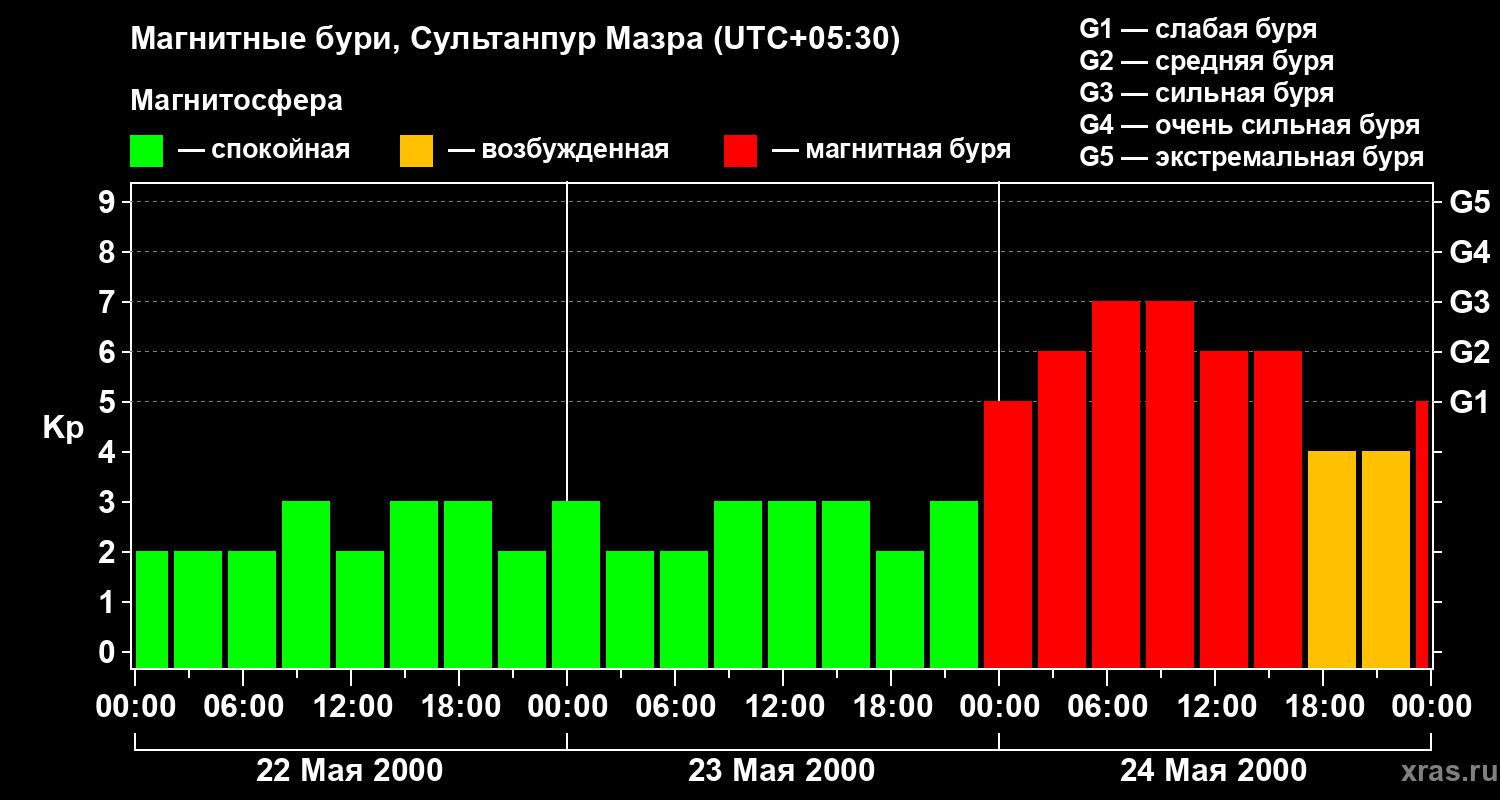The height and width of the screenshot is (800, 1500).
Task: Click the 18:00 label of 23 May
Action: (x=891, y=707)
